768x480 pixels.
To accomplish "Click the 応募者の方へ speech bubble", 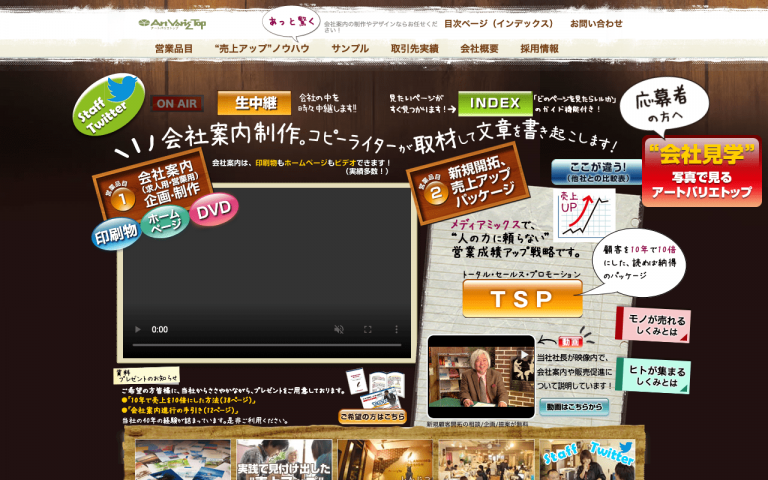I will point(664,107).
